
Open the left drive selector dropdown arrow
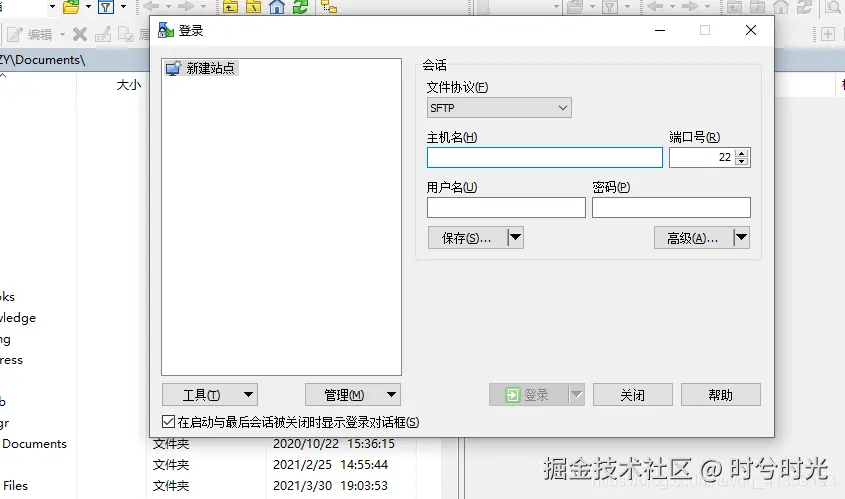click(x=52, y=7)
